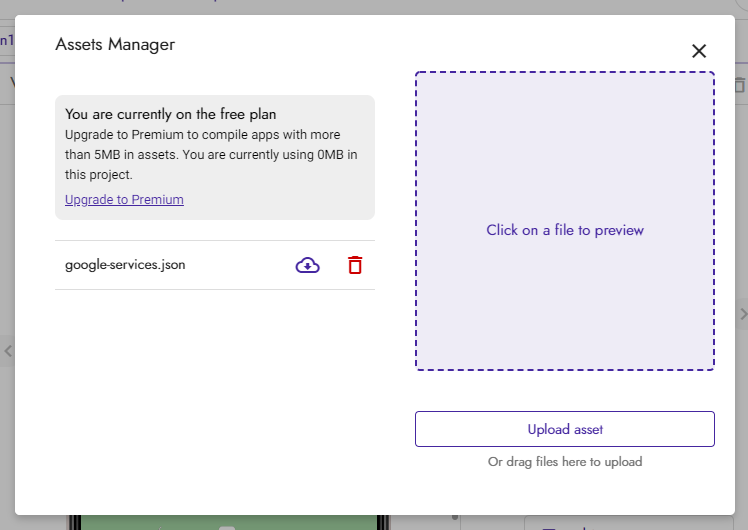This screenshot has width=748, height=530.
Task: Click the 'Or drag files here to upload' hint
Action: point(565,462)
